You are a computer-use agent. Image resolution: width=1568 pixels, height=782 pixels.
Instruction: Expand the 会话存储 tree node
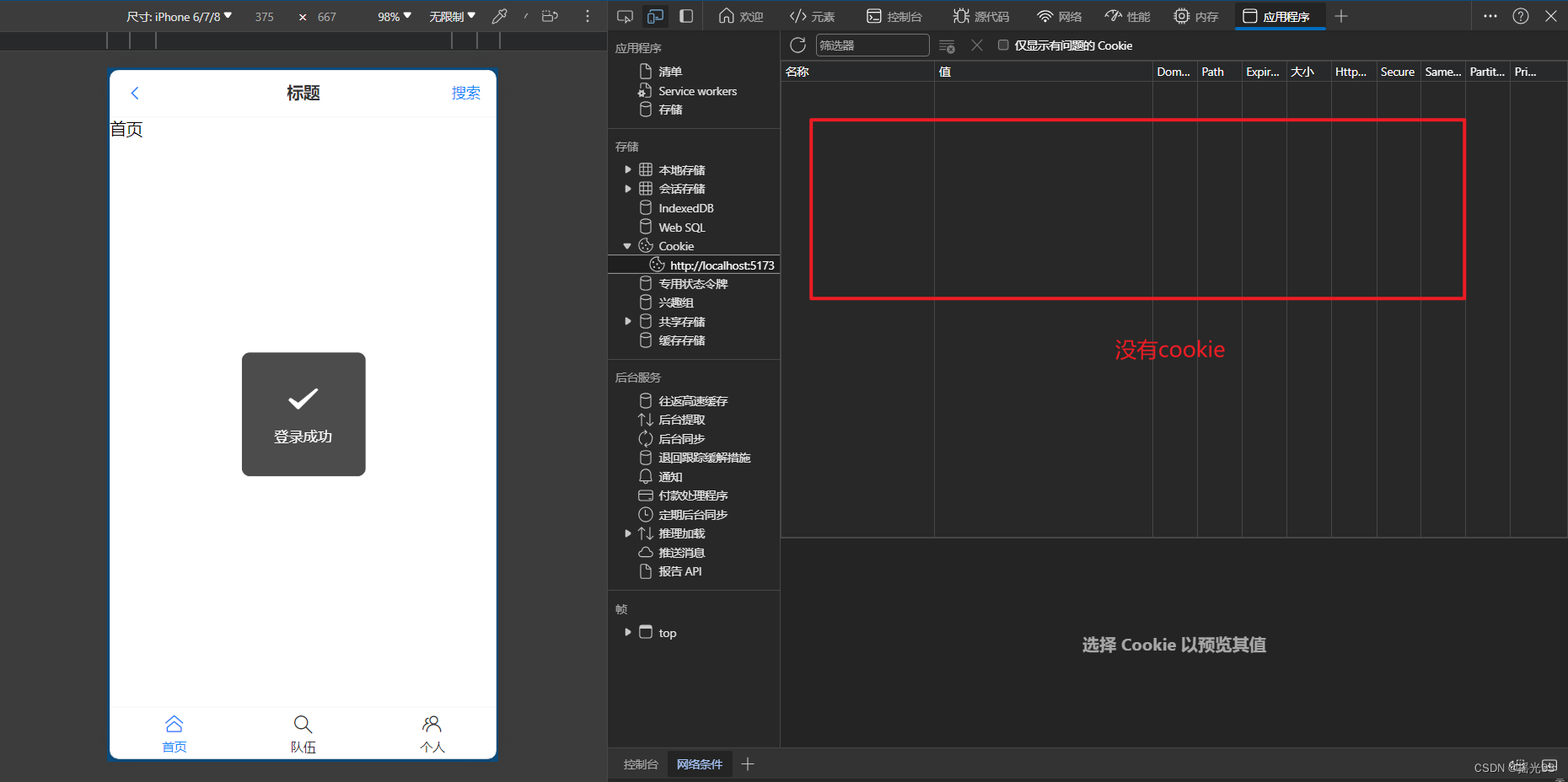628,189
